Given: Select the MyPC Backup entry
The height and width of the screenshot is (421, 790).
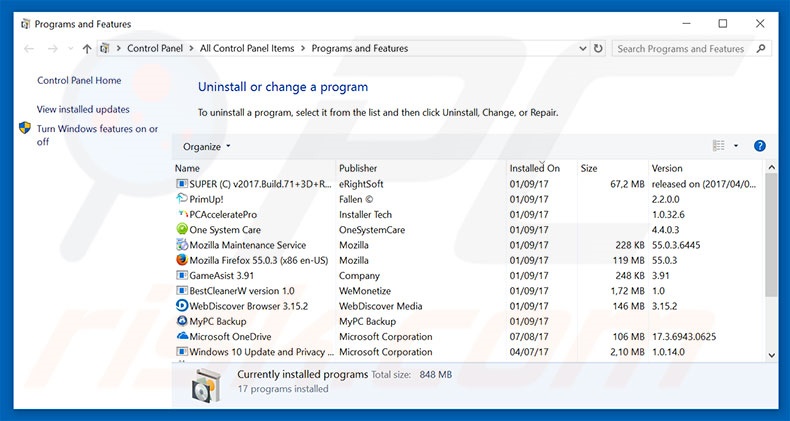Looking at the screenshot, I should pos(469,321).
